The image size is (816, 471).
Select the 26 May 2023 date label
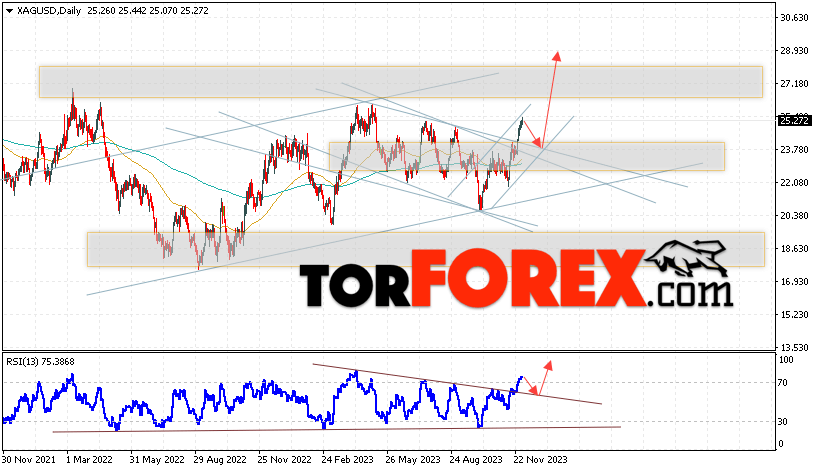click(413, 460)
